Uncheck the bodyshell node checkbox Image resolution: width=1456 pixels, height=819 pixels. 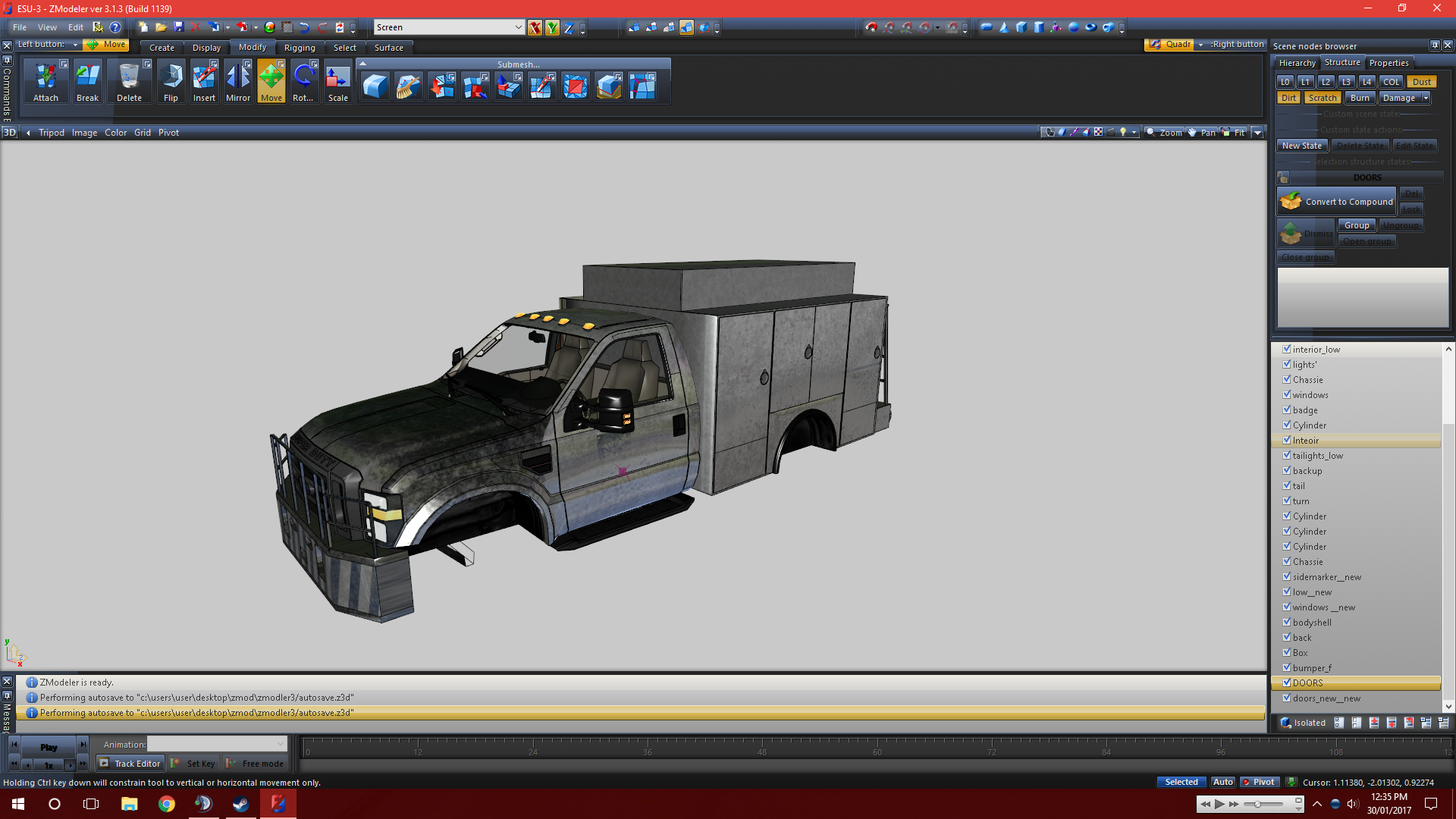pos(1287,622)
